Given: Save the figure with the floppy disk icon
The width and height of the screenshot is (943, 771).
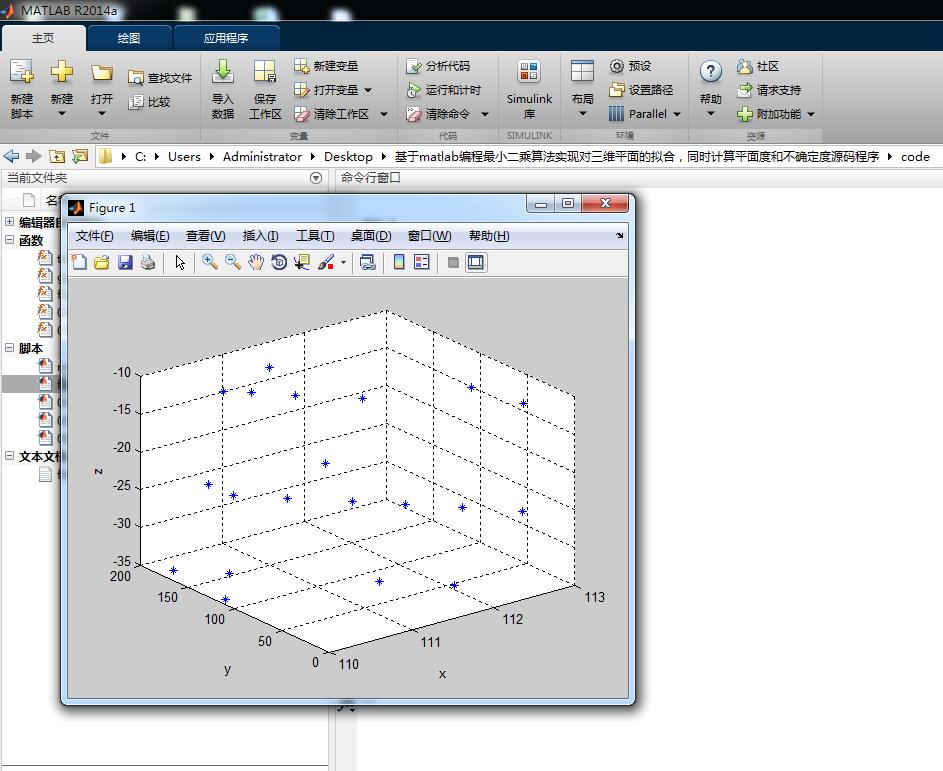Looking at the screenshot, I should click(x=125, y=262).
